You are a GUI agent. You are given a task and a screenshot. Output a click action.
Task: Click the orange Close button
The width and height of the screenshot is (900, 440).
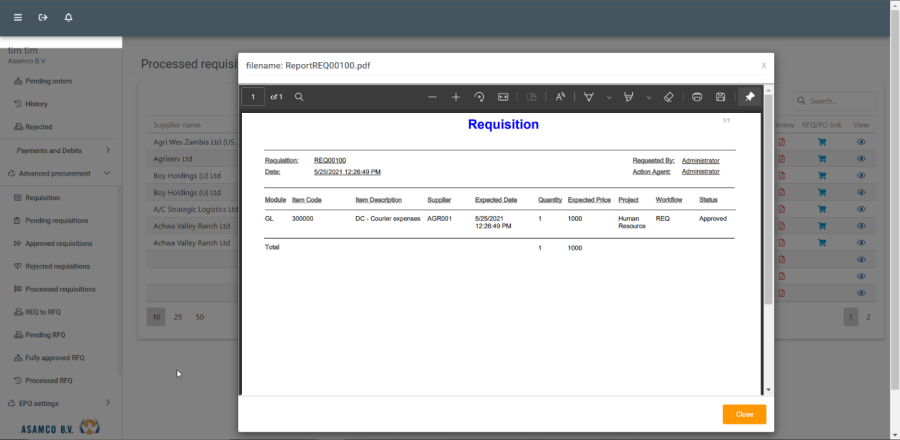(x=744, y=414)
